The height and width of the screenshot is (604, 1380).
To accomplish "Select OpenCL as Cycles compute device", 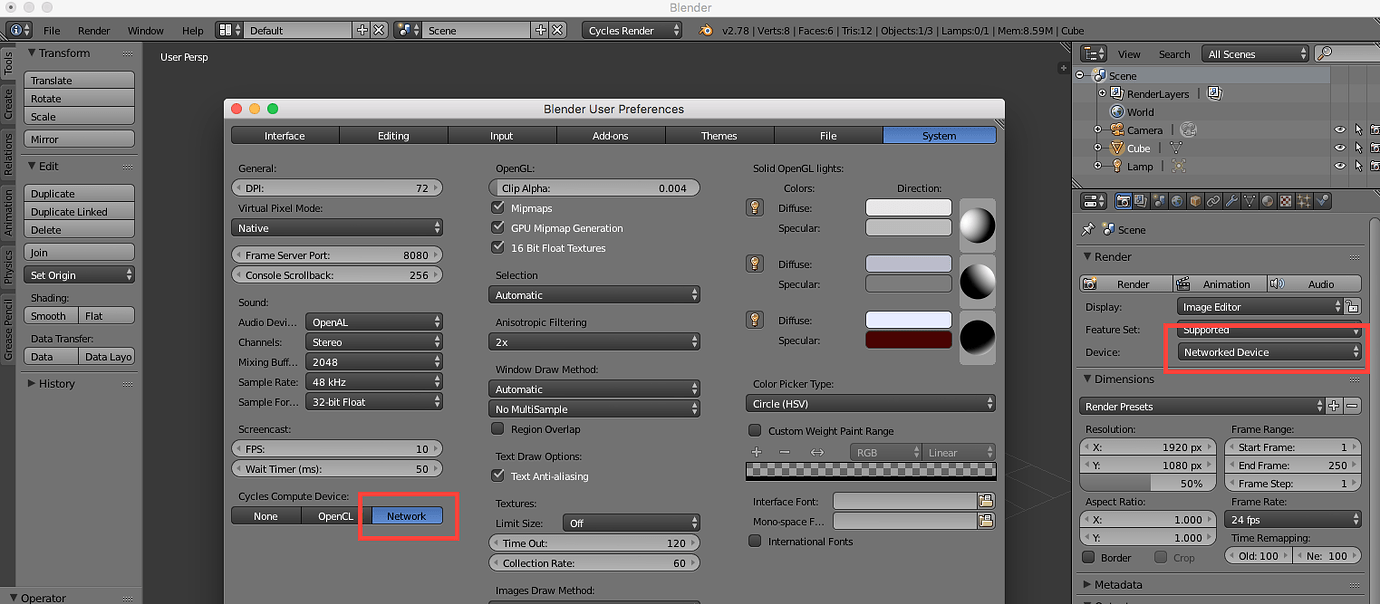I will coord(336,516).
